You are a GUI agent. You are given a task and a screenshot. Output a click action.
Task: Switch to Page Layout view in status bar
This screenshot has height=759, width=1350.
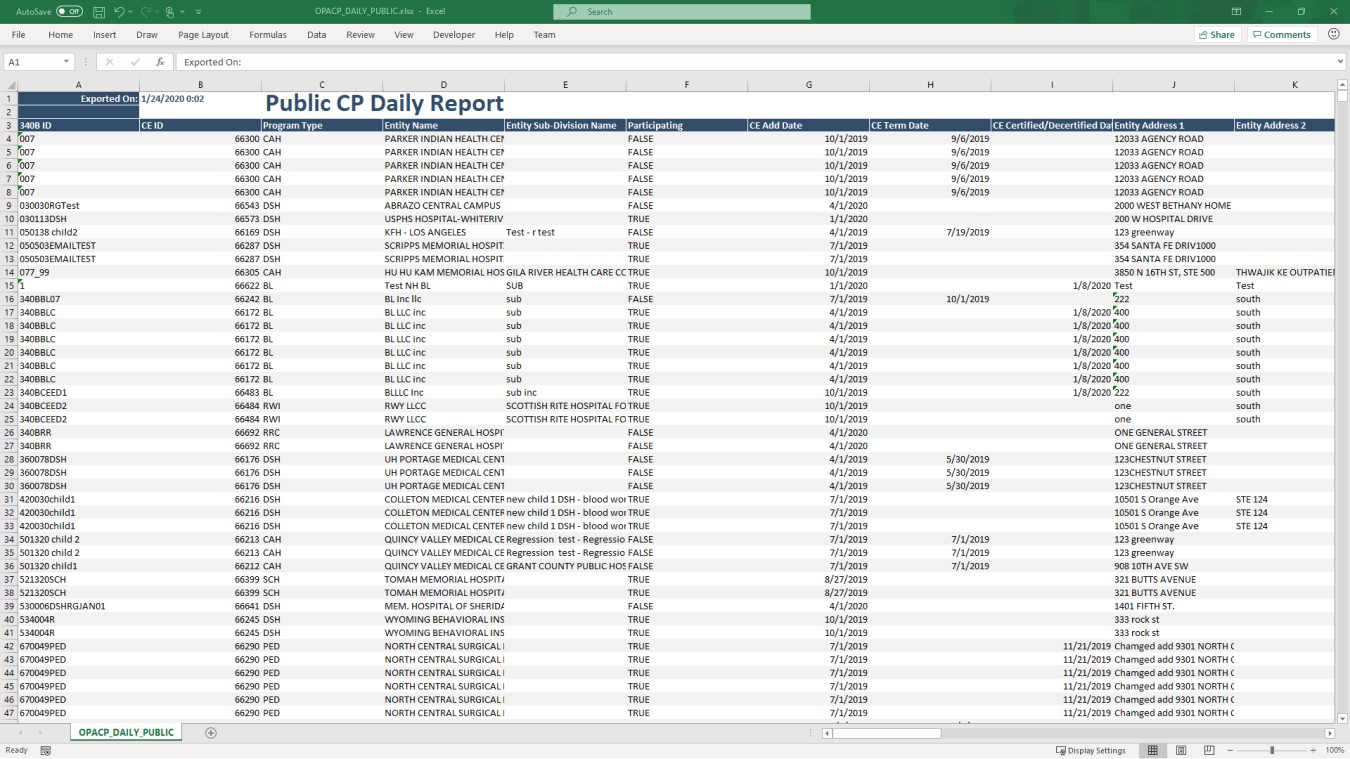(x=1181, y=750)
